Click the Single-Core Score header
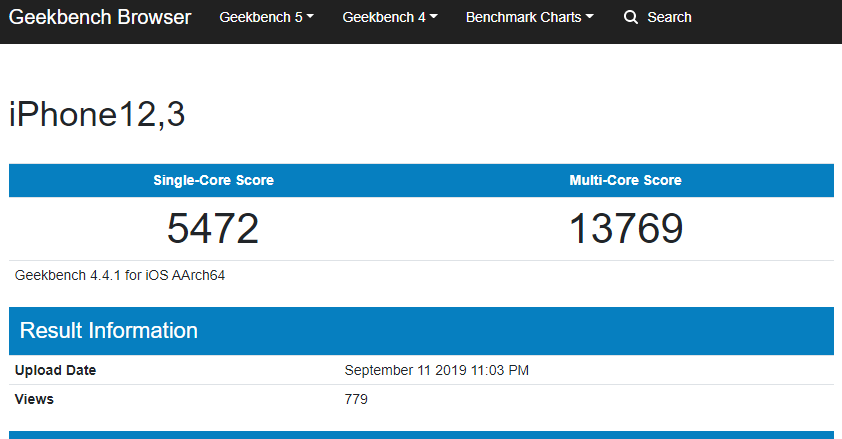The height and width of the screenshot is (439, 842). (x=214, y=180)
